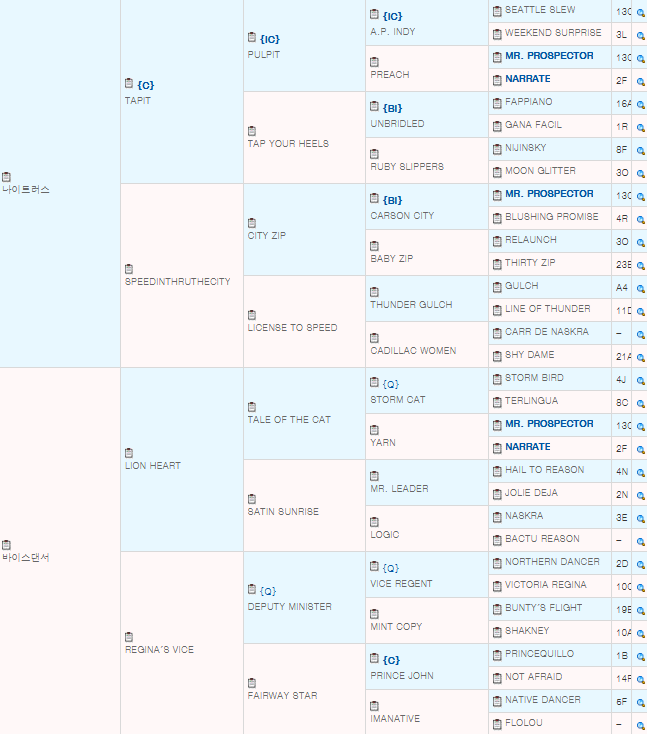The height and width of the screenshot is (734, 647).
Task: Click the clipboard icon above THUNDER GULCH
Action: (x=374, y=292)
